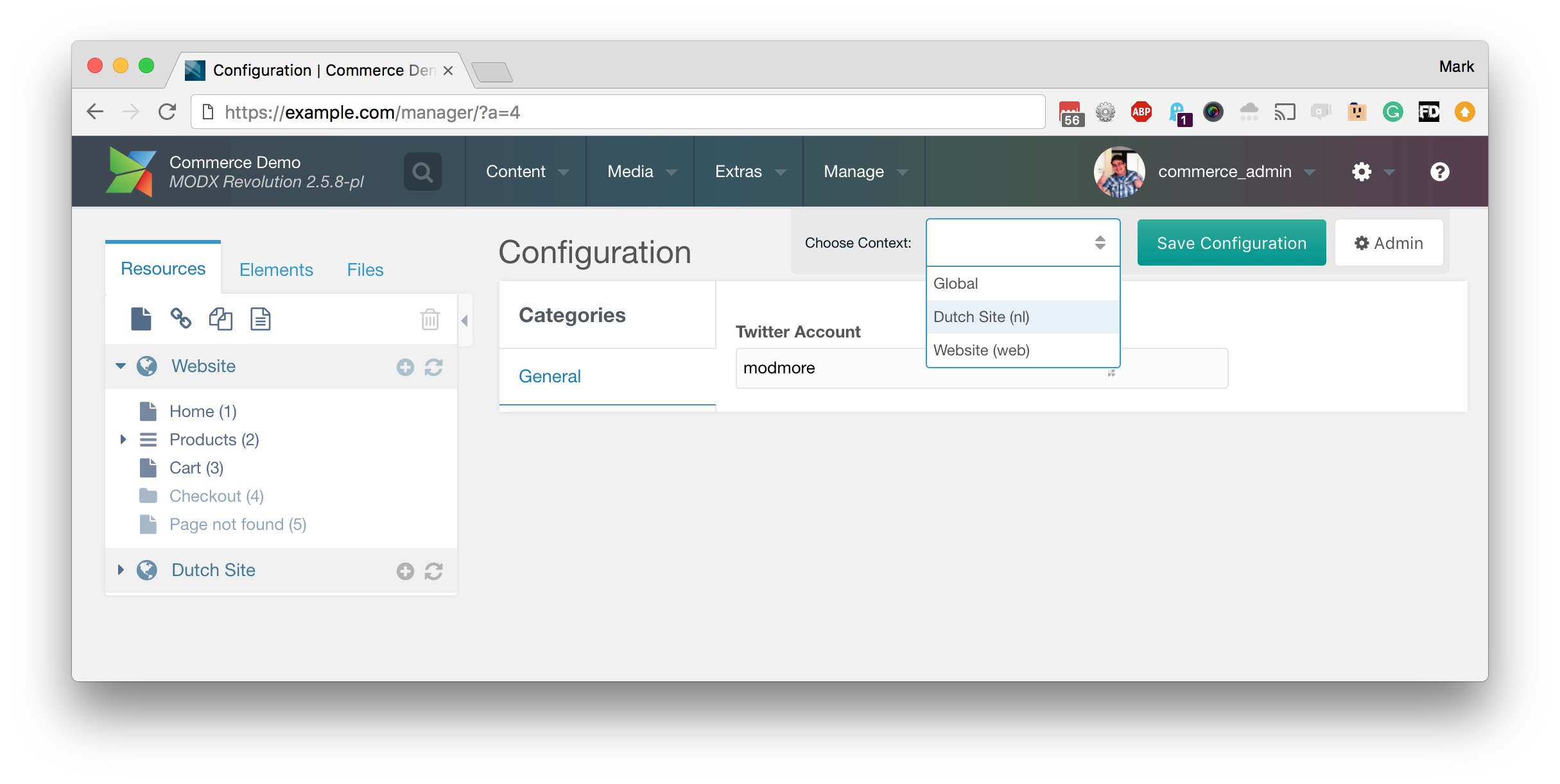Select the General category tab
The image size is (1560, 784).
coord(607,377)
